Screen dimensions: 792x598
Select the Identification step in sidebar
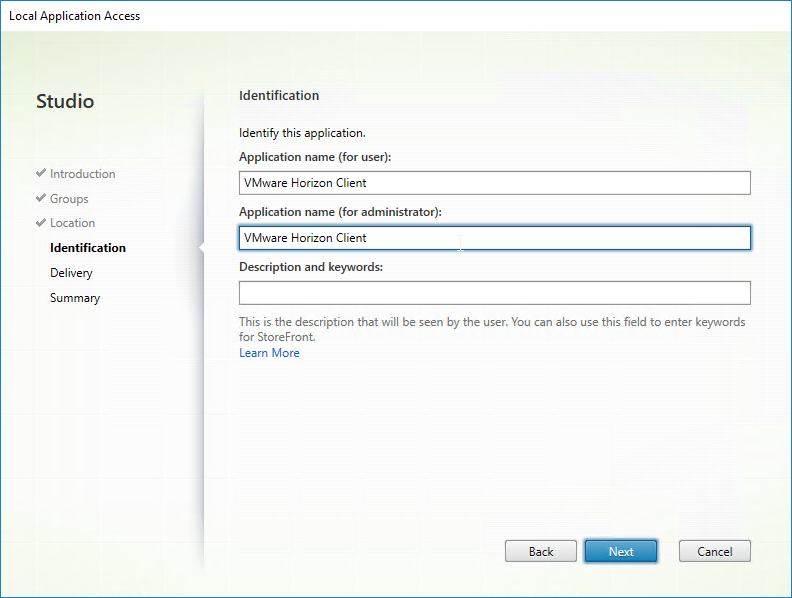[87, 248]
